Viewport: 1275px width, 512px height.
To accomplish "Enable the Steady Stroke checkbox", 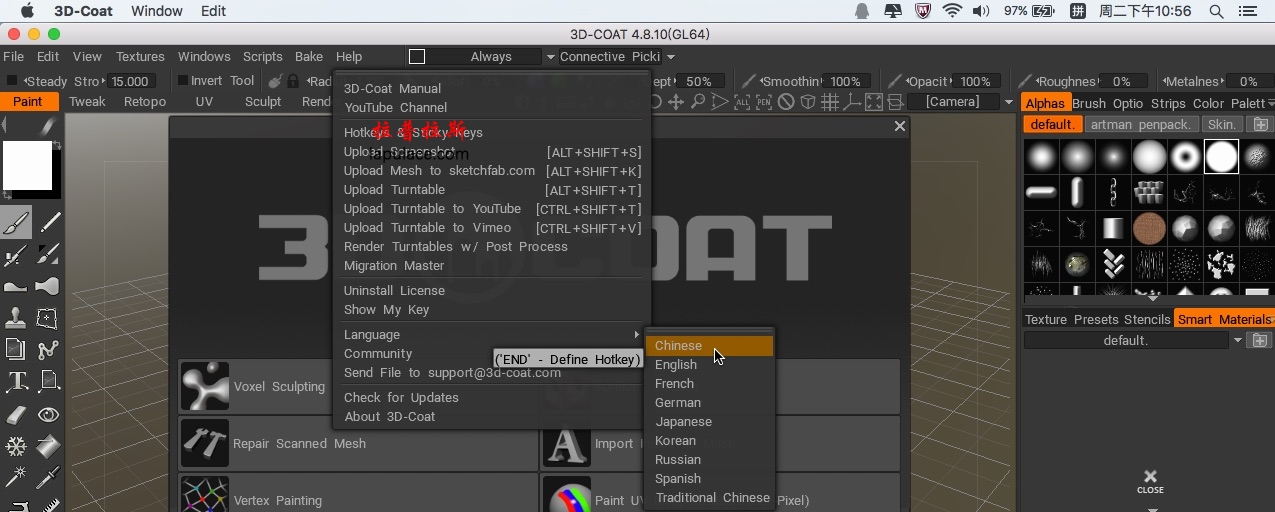I will (x=12, y=81).
